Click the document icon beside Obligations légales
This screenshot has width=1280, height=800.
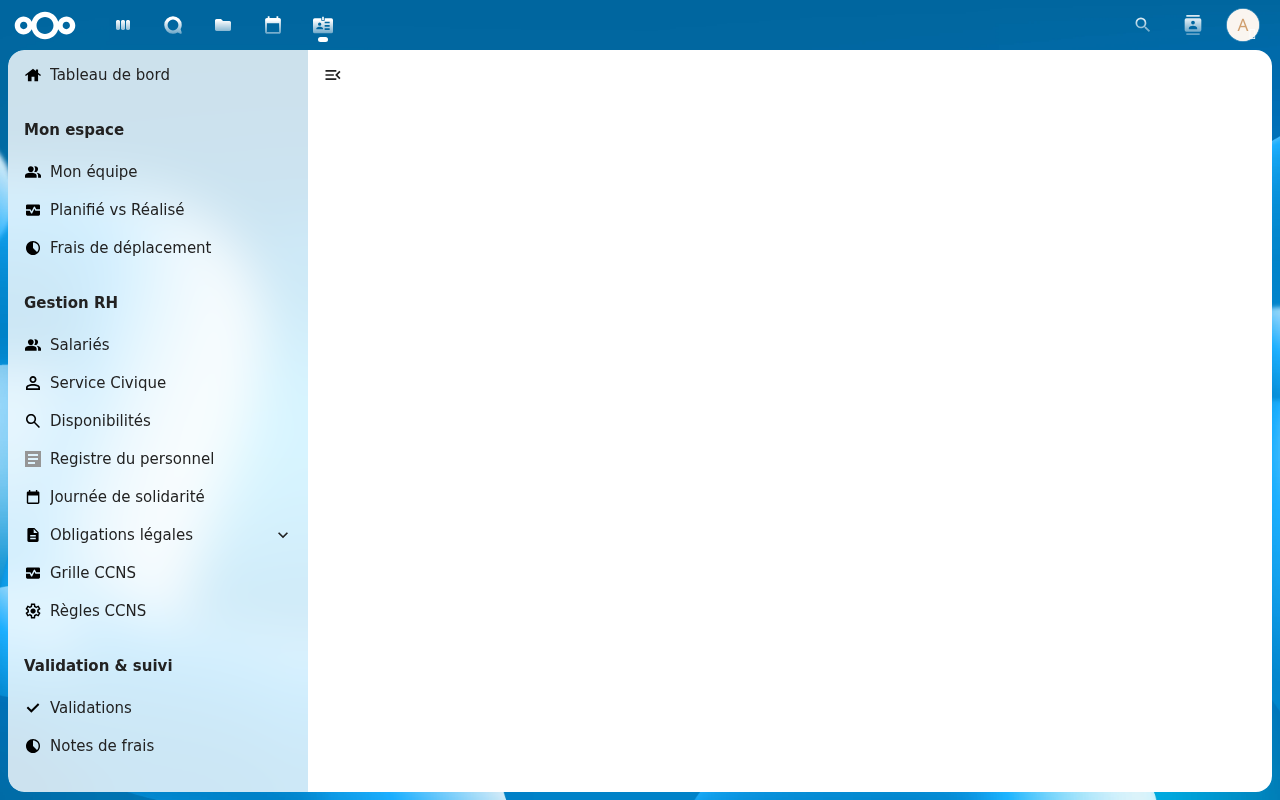click(33, 535)
